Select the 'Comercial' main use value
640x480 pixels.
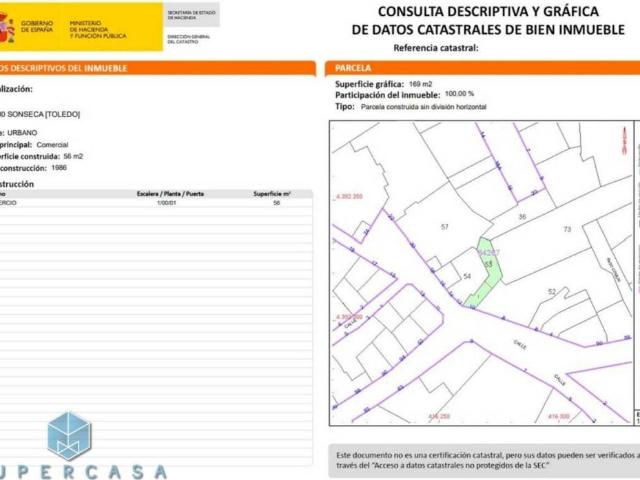point(52,145)
